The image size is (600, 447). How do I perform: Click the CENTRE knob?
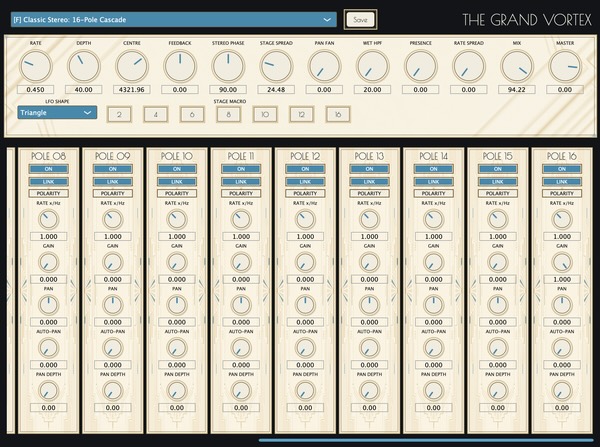point(132,66)
